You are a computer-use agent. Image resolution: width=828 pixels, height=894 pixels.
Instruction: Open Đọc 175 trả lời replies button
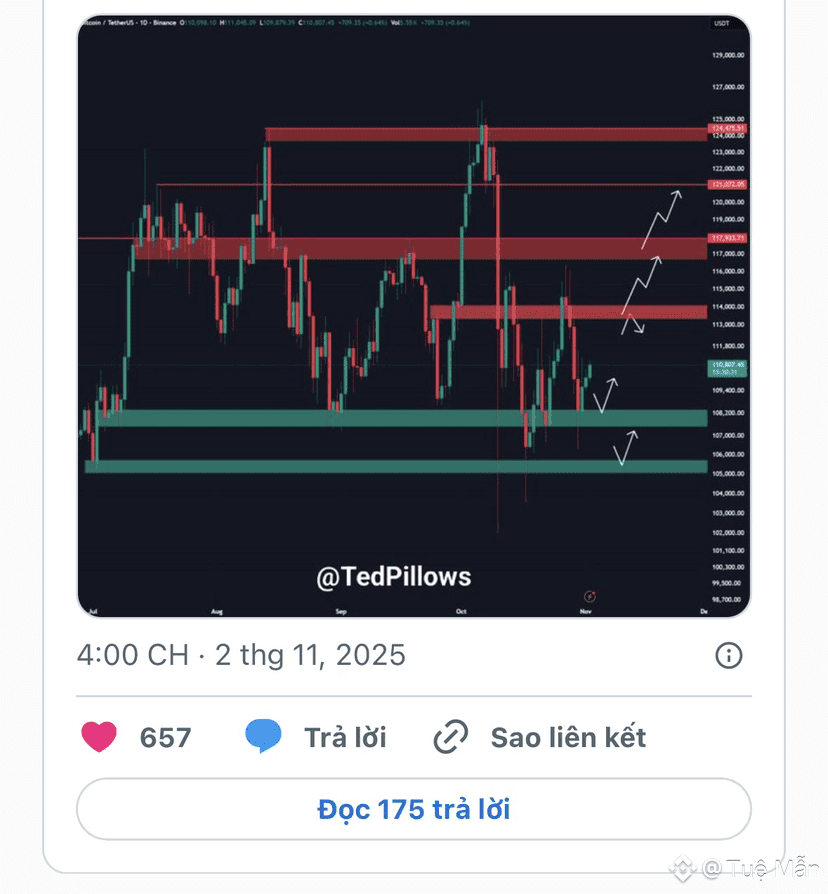(x=413, y=808)
